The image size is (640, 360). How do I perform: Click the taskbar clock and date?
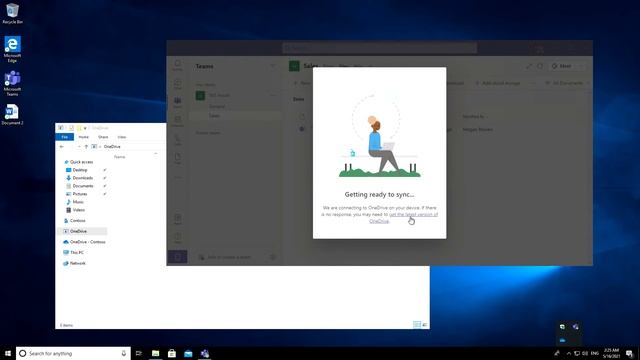[611, 353]
